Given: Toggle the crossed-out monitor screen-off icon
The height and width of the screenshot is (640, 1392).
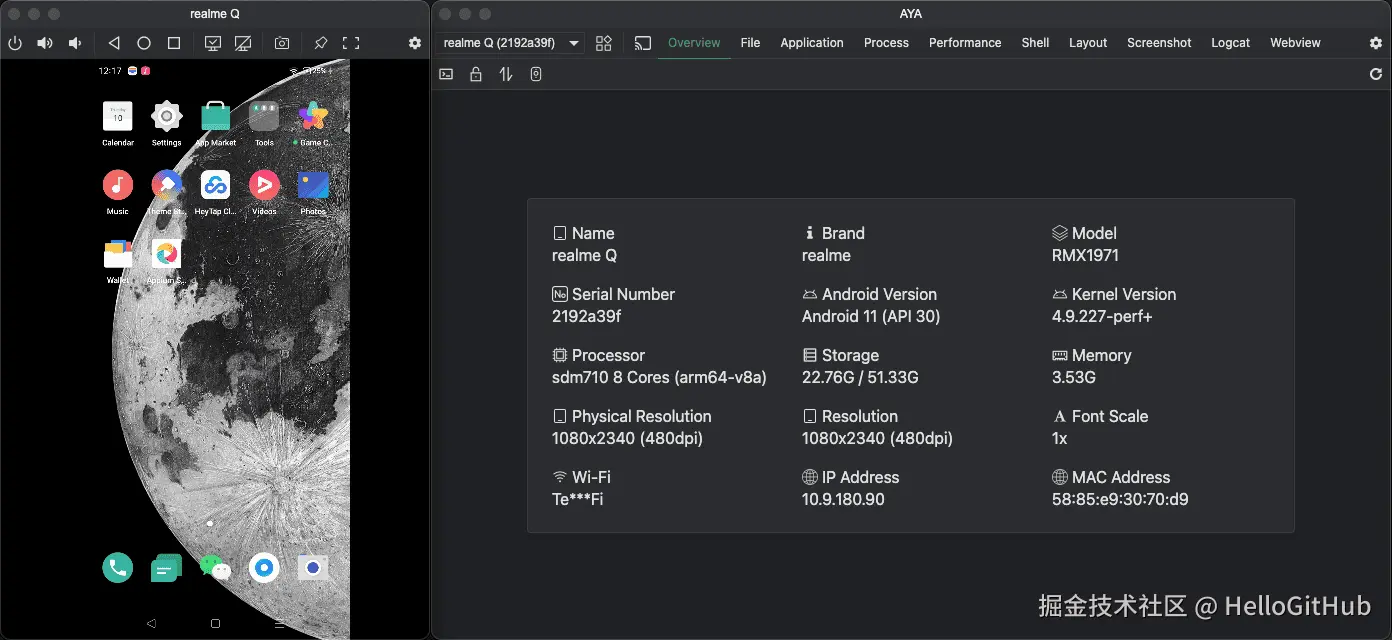Looking at the screenshot, I should click(x=243, y=43).
